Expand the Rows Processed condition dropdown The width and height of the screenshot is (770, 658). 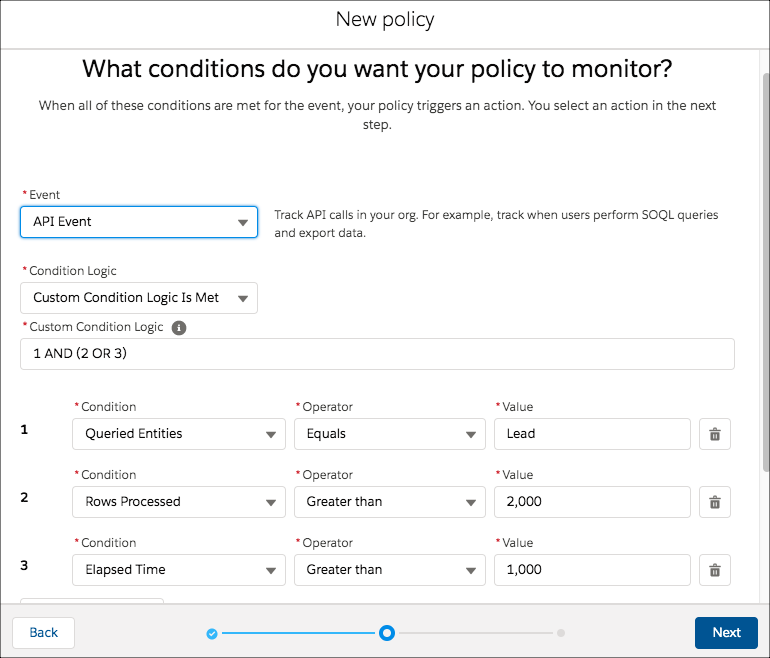click(x=179, y=502)
